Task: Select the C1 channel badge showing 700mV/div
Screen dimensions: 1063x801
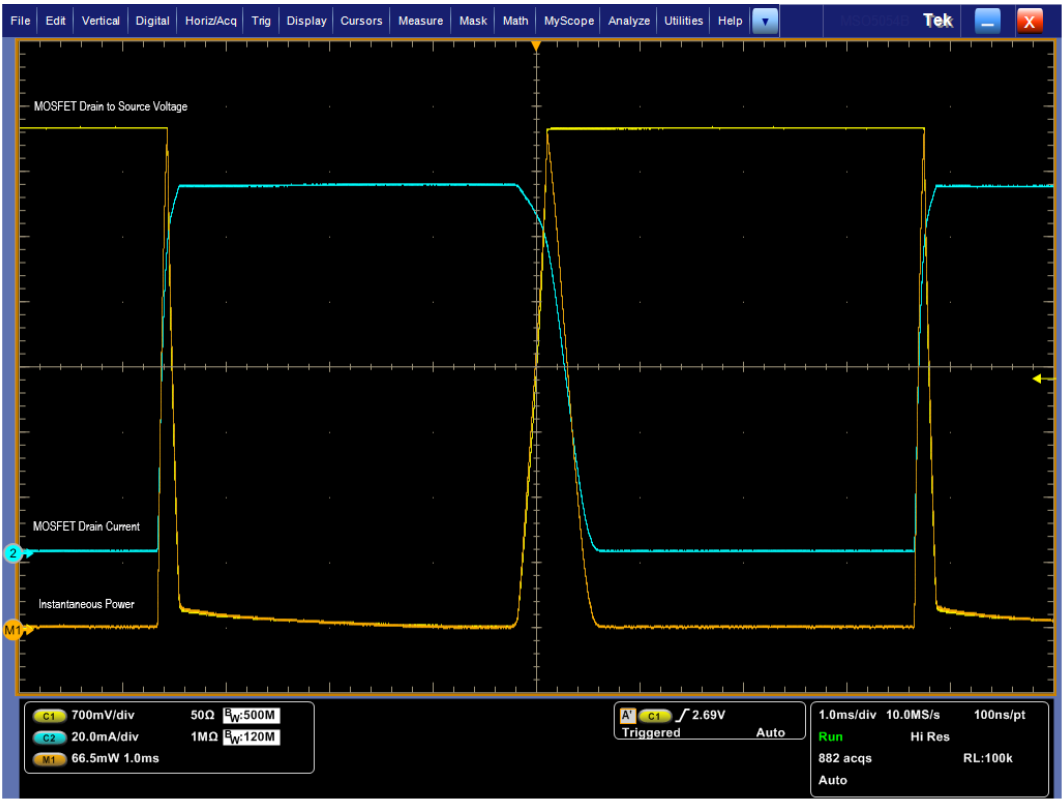Action: (x=48, y=715)
